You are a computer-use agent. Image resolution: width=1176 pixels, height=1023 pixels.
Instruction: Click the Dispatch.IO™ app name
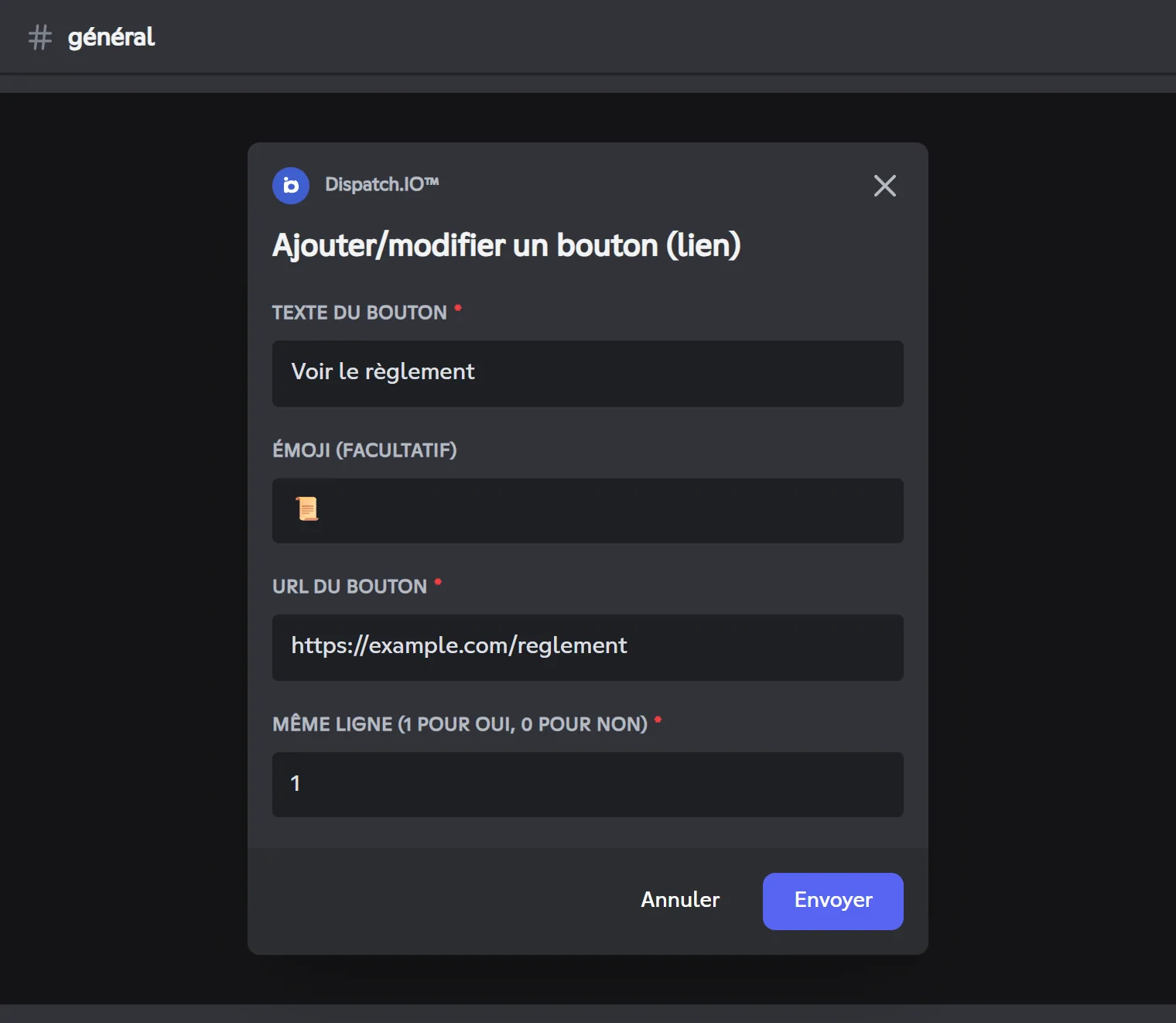382,184
